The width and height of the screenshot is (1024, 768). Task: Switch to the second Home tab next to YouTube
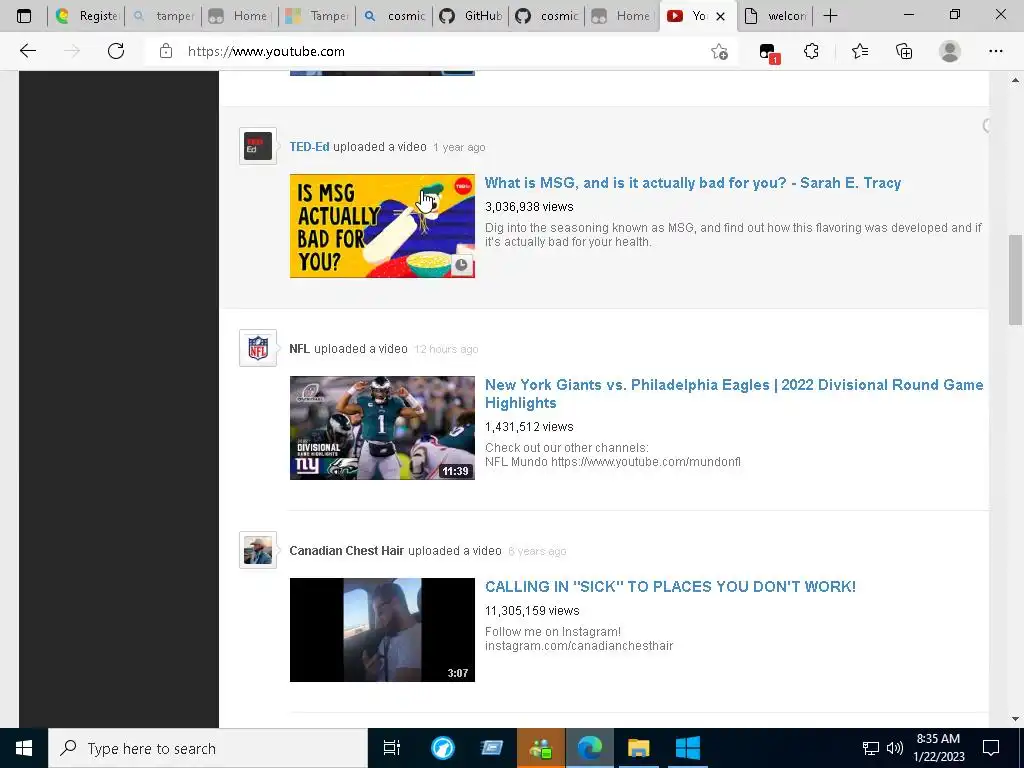[x=623, y=16]
